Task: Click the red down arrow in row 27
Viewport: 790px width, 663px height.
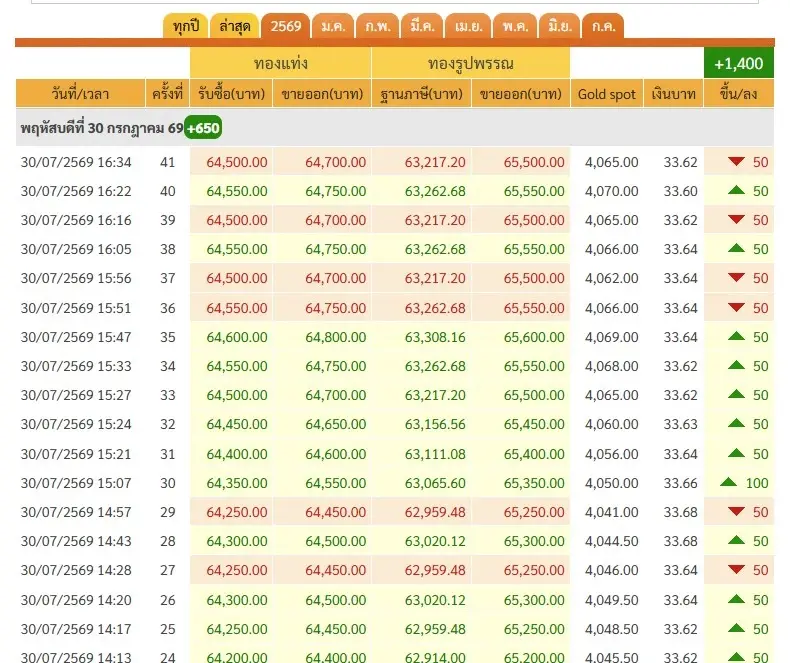Action: tap(736, 569)
